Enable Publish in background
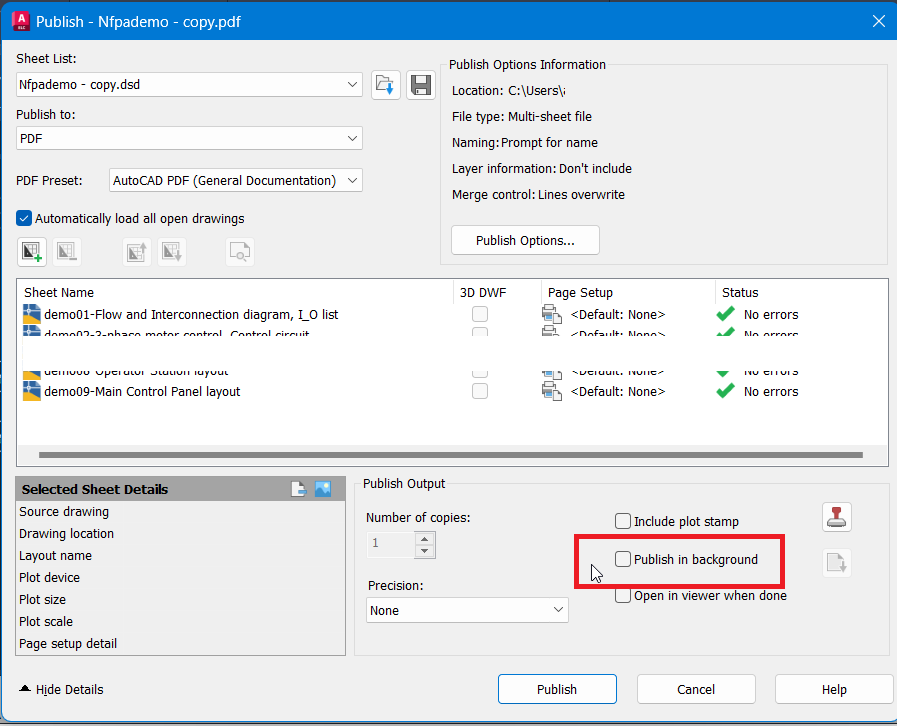This screenshot has height=726, width=897. pyautogui.click(x=623, y=559)
